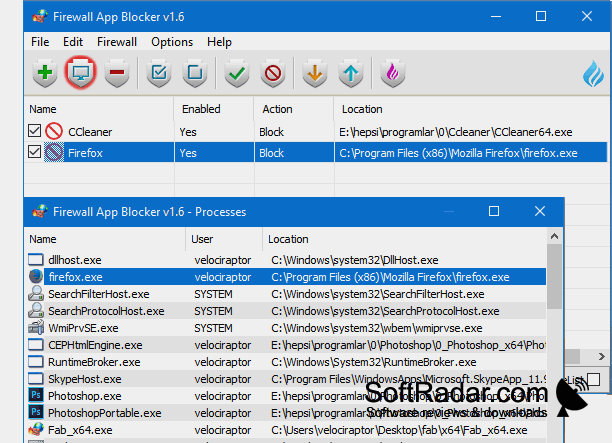Click the Select All checkmark toolbar icon

coord(159,73)
